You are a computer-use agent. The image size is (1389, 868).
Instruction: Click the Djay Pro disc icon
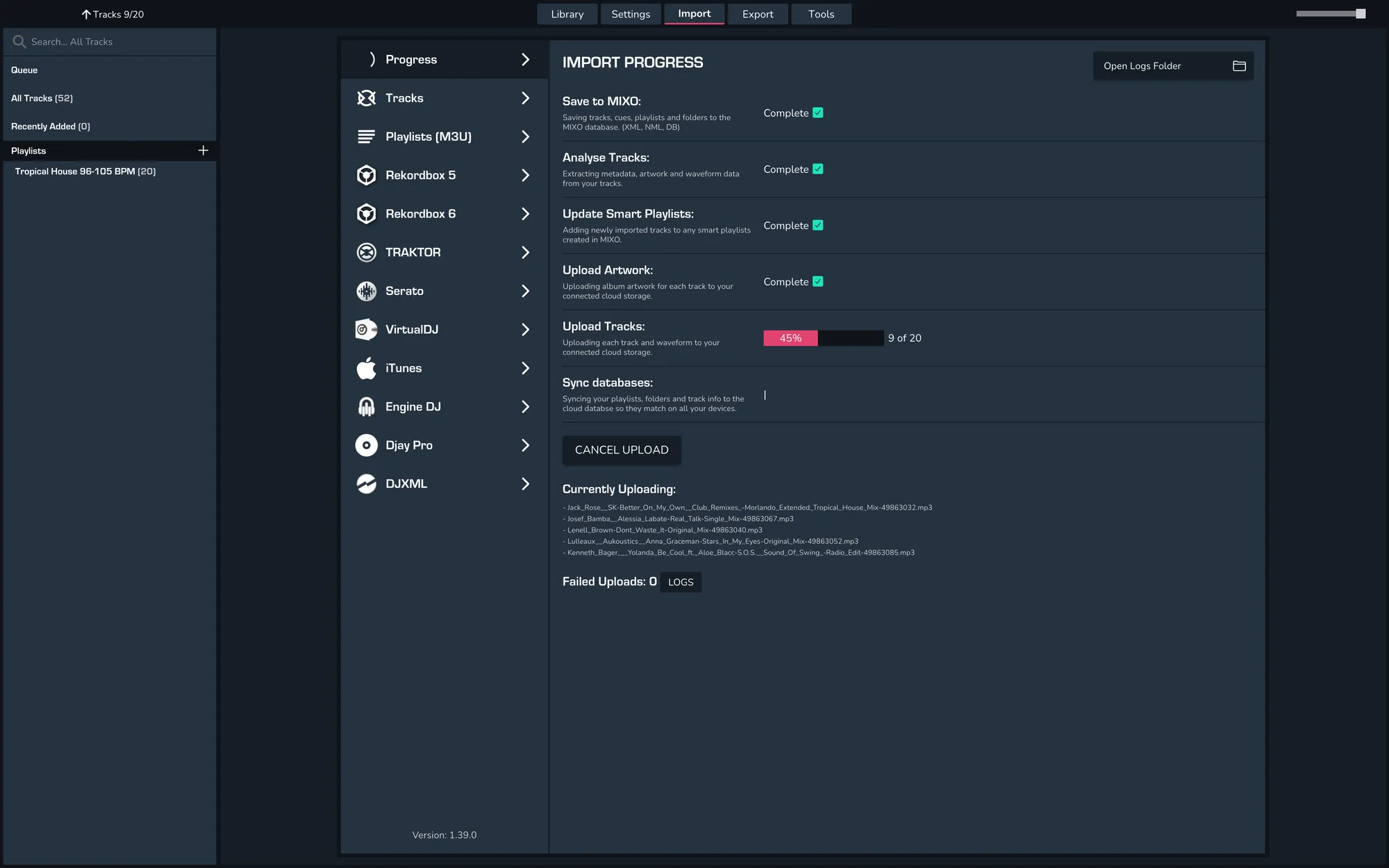coord(366,445)
